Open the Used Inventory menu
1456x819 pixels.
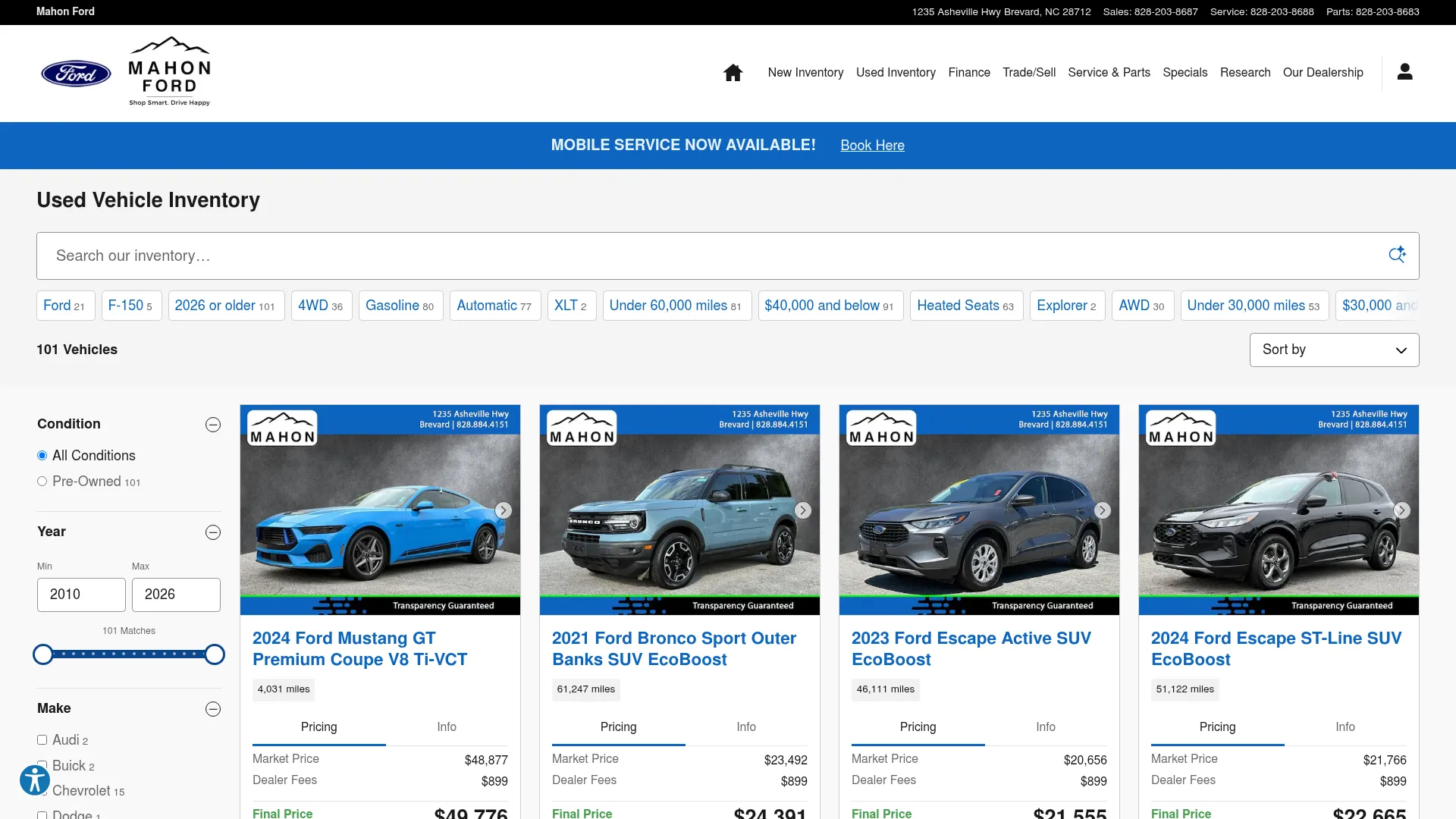896,73
